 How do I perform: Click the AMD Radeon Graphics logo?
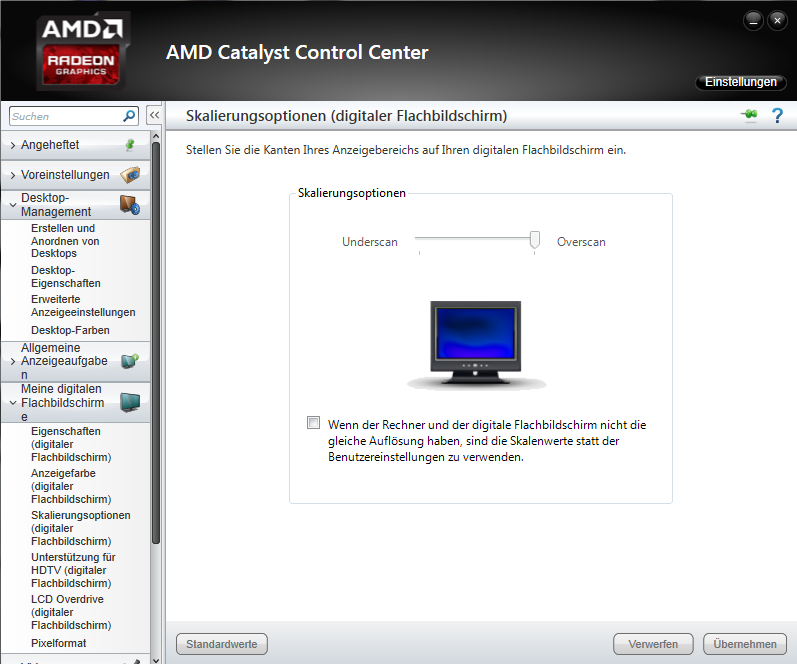(81, 50)
